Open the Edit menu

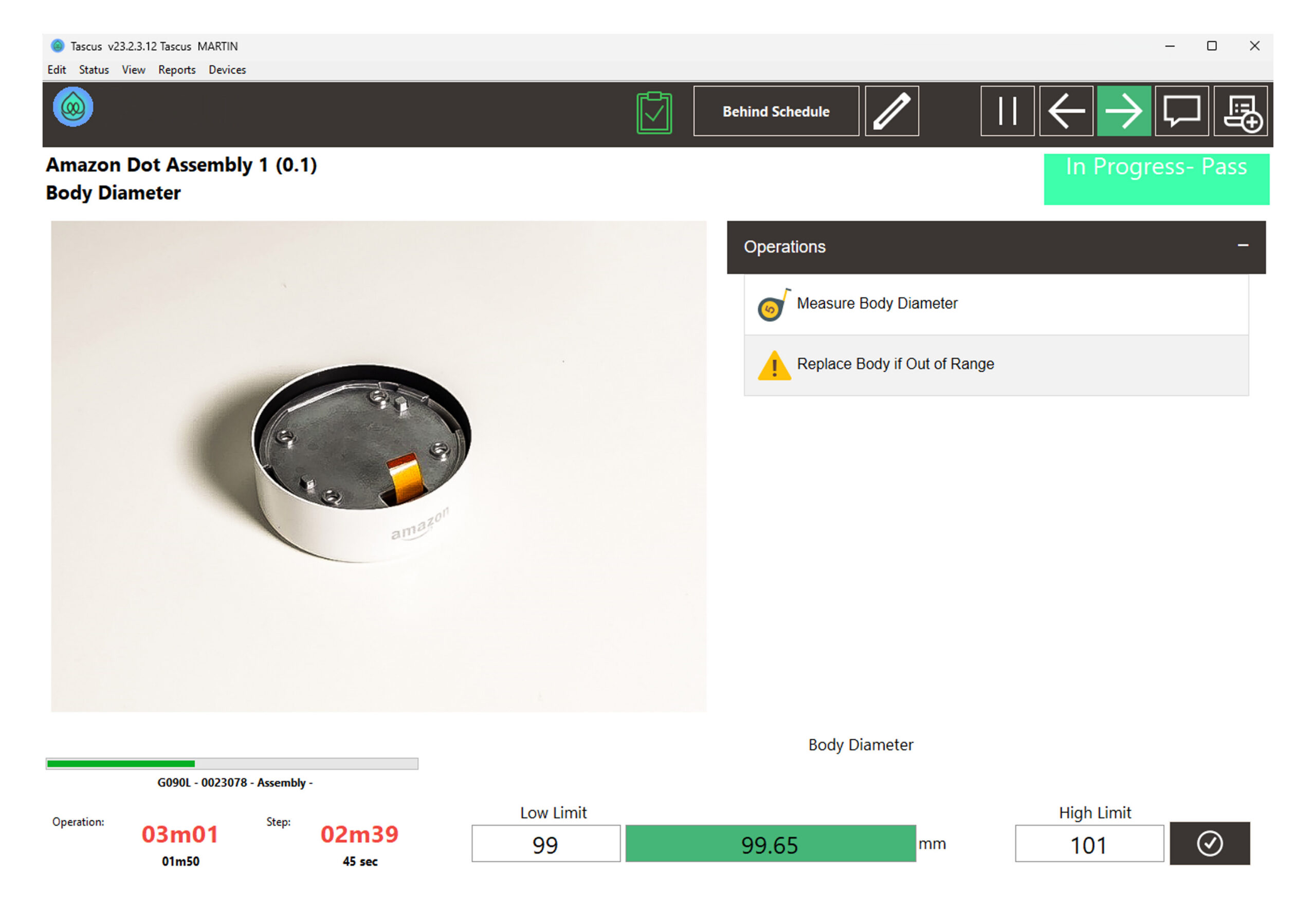click(x=56, y=70)
